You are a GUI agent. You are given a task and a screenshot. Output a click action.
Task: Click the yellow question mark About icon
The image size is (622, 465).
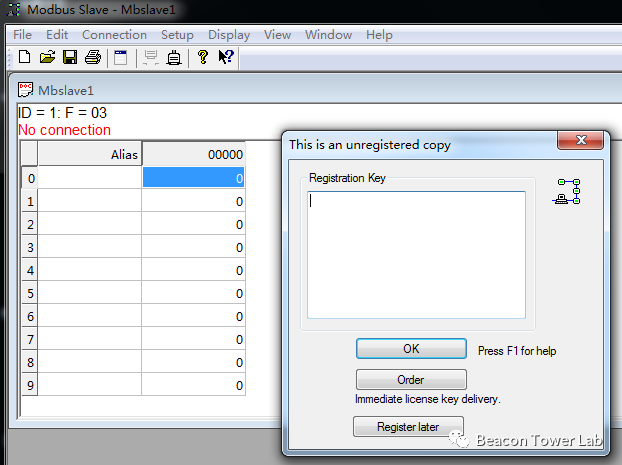click(x=203, y=57)
